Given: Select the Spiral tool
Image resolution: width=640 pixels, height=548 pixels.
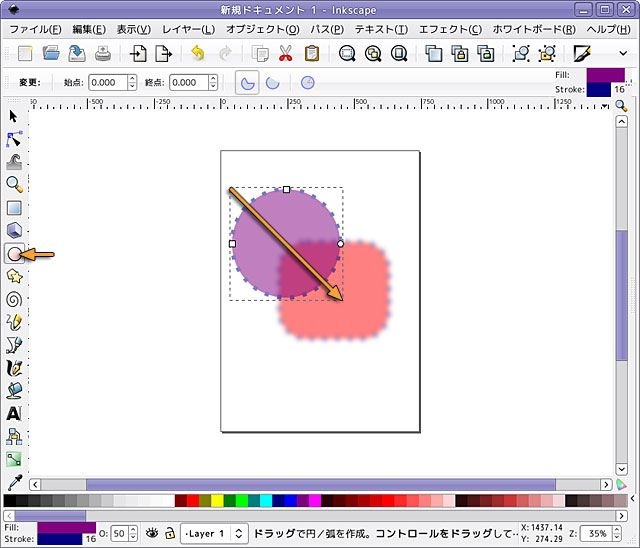Looking at the screenshot, I should [x=14, y=299].
